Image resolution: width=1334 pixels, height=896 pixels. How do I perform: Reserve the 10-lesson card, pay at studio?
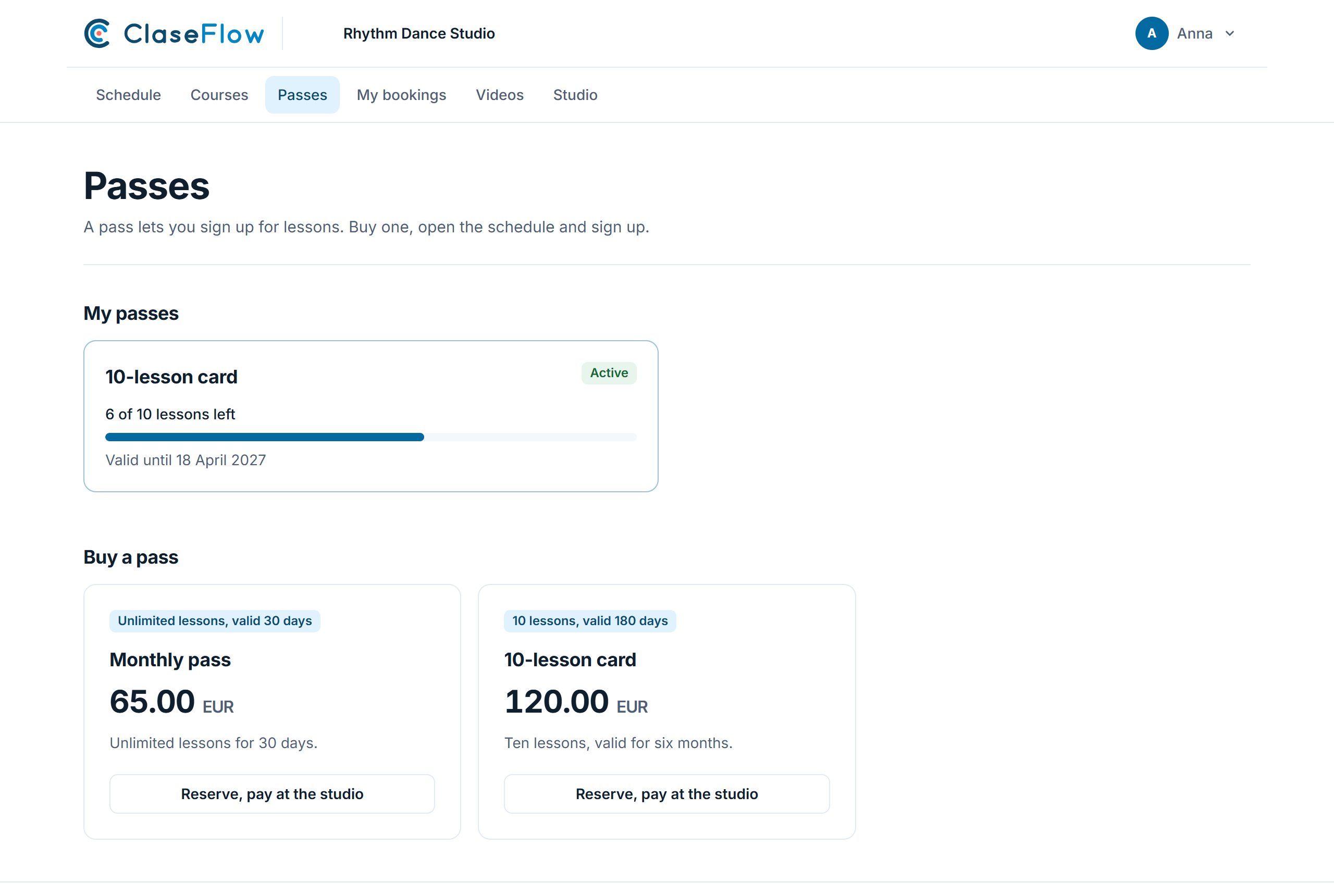(x=666, y=794)
